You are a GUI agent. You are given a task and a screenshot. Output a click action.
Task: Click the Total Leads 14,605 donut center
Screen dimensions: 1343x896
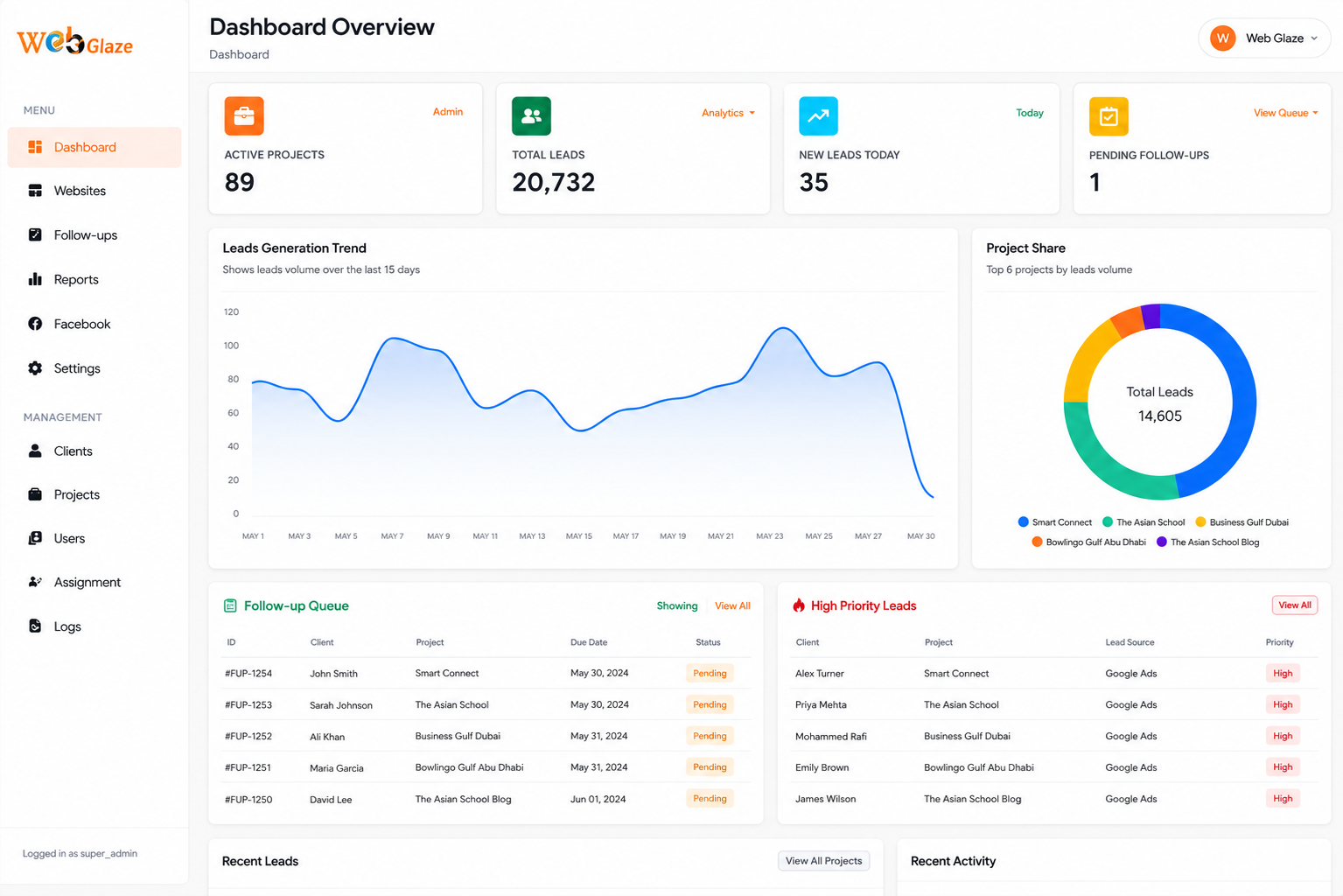[1160, 404]
